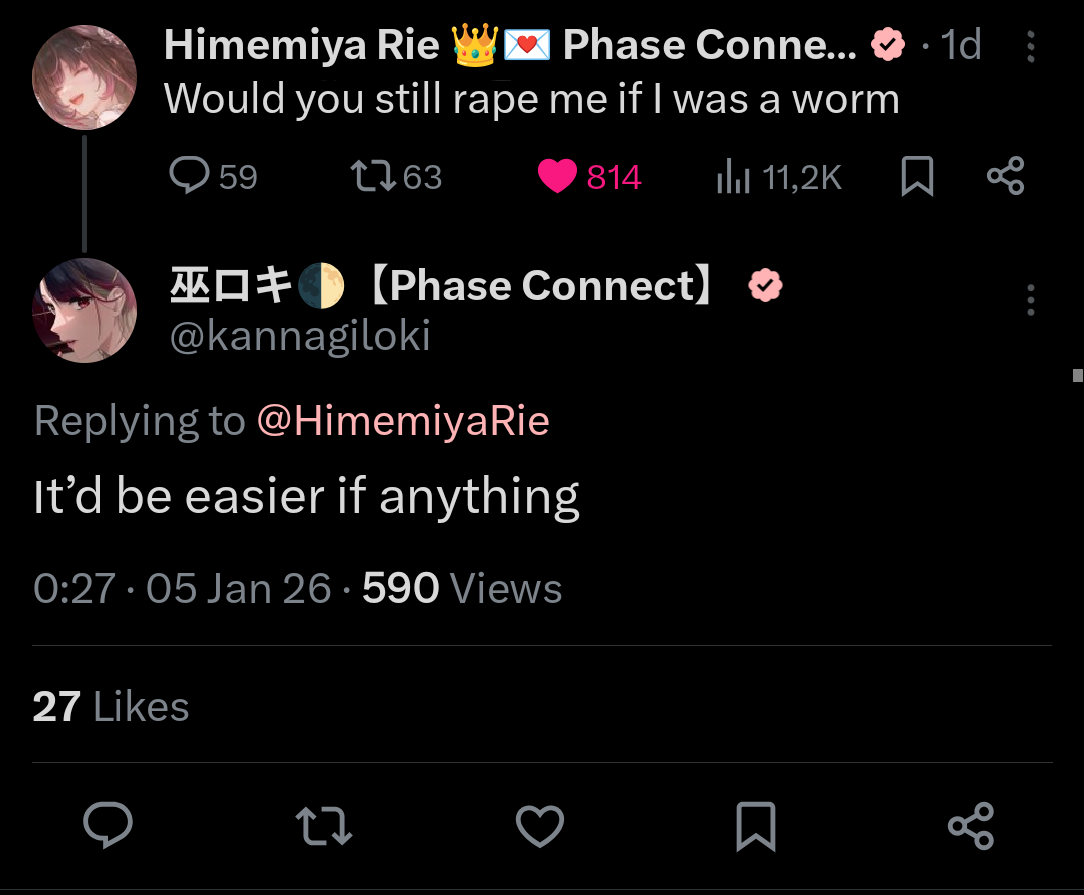Click the 1d timestamp on the post
The width and height of the screenshot is (1084, 895).
pos(961,45)
